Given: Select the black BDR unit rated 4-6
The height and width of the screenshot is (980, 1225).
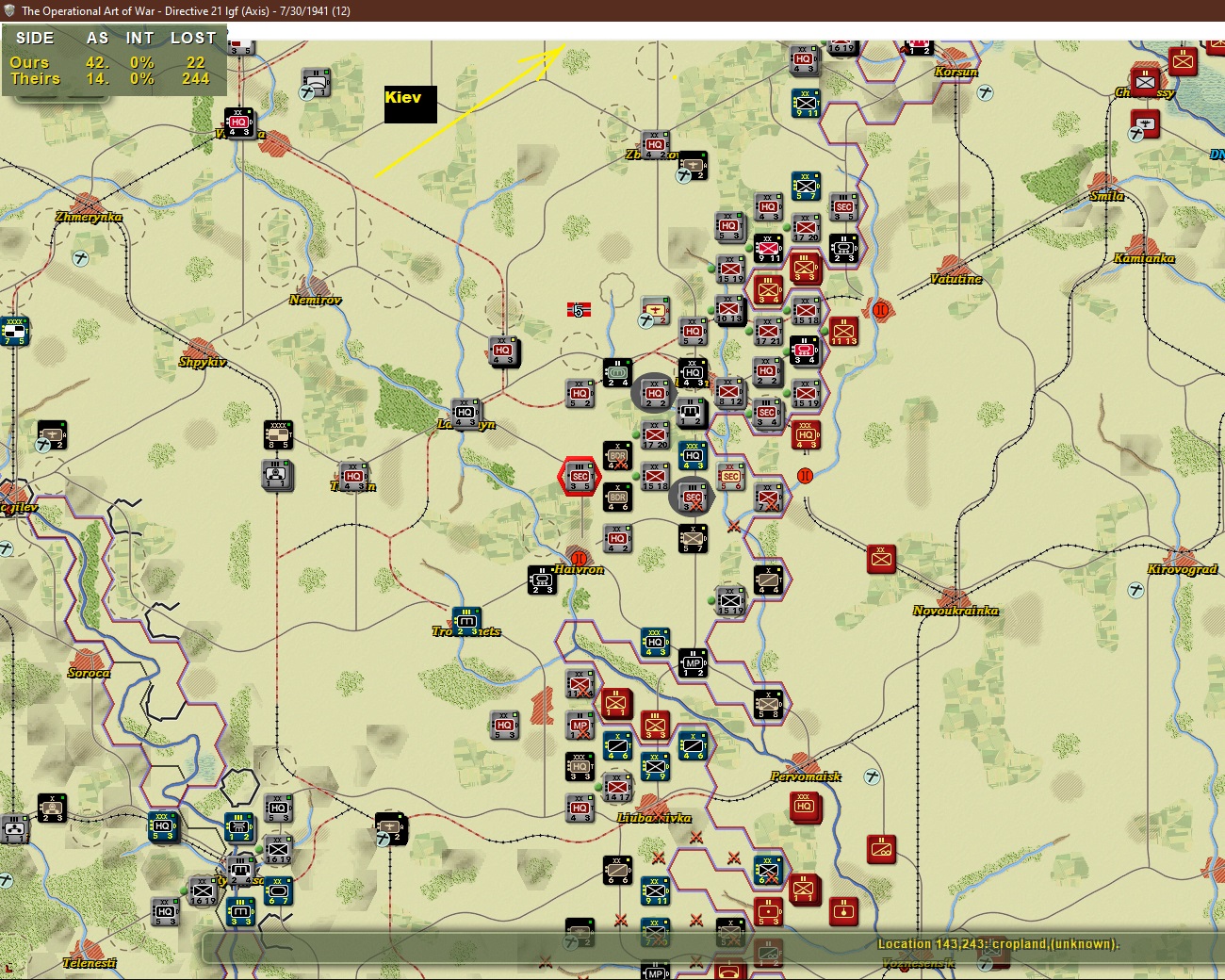Looking at the screenshot, I should pyautogui.click(x=617, y=496).
